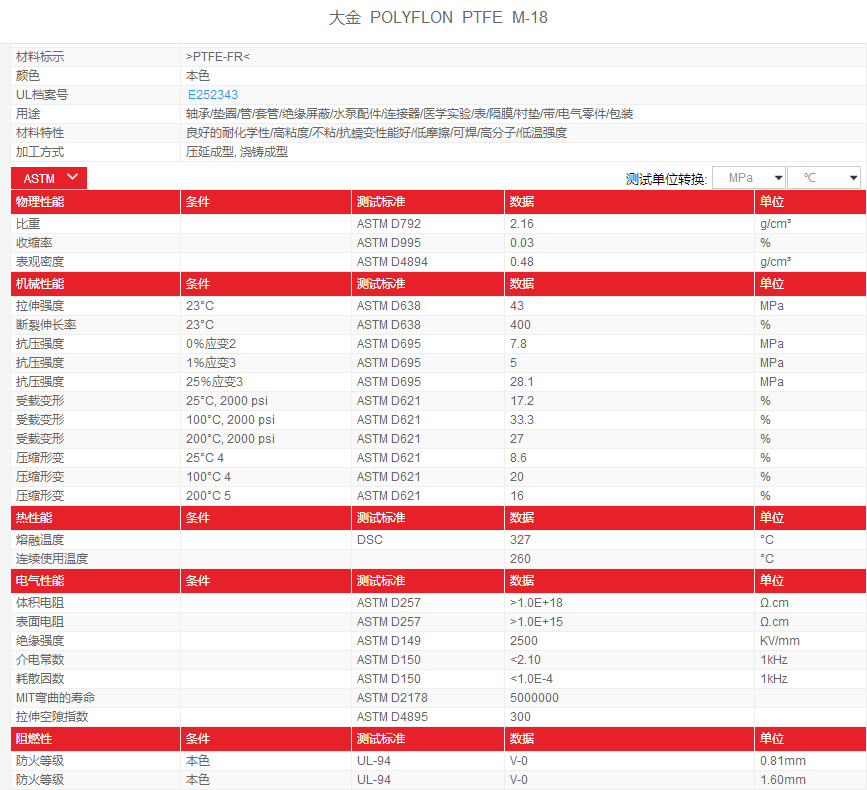Select the 拉伸强度 value 43
867x790 pixels.
517,306
